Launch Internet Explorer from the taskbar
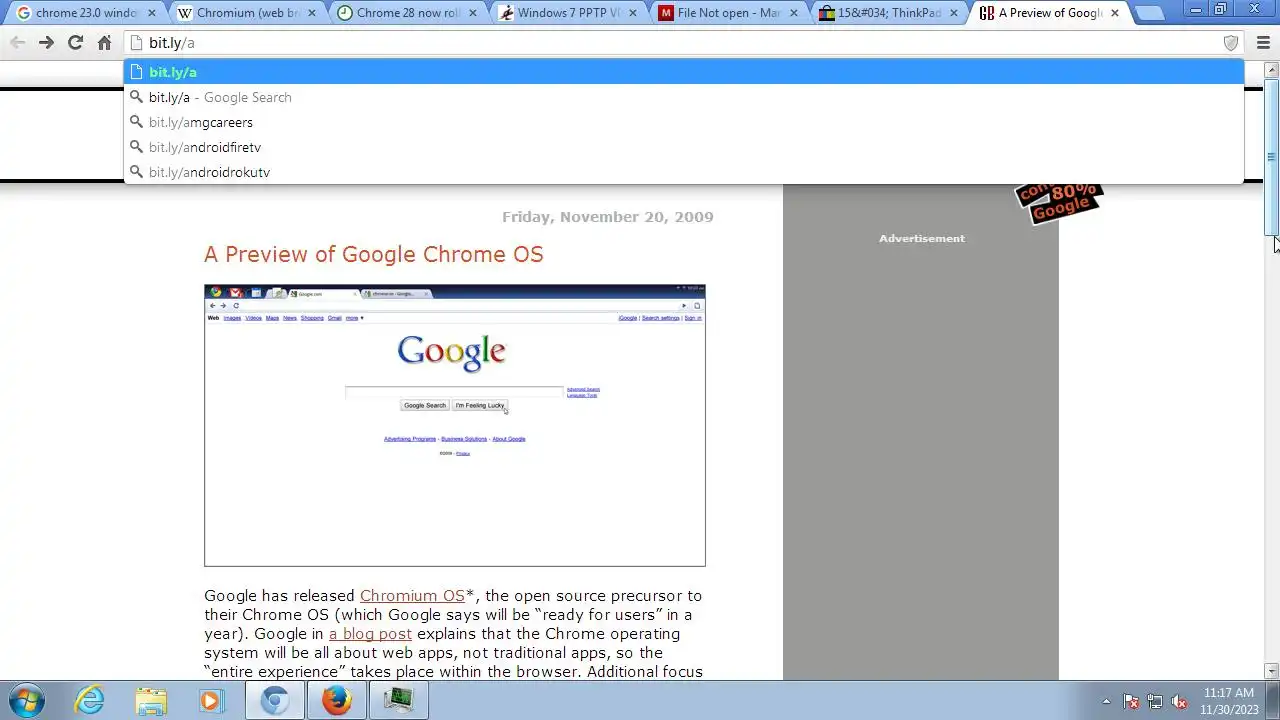The image size is (1280, 720). click(90, 700)
